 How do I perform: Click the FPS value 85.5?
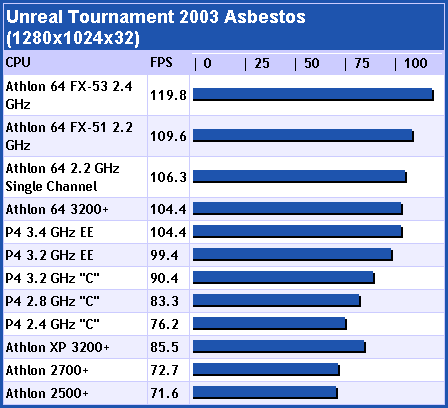[x=164, y=347]
